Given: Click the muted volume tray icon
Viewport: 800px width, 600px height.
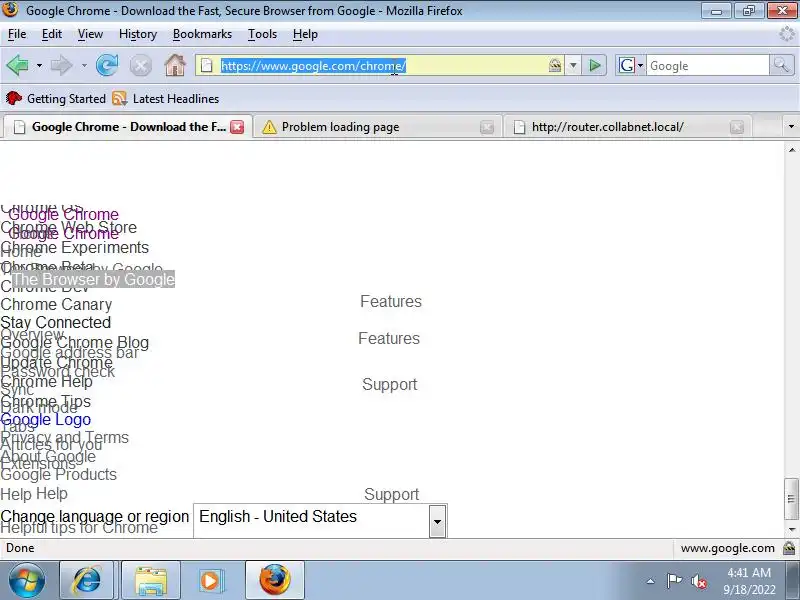Looking at the screenshot, I should [698, 581].
